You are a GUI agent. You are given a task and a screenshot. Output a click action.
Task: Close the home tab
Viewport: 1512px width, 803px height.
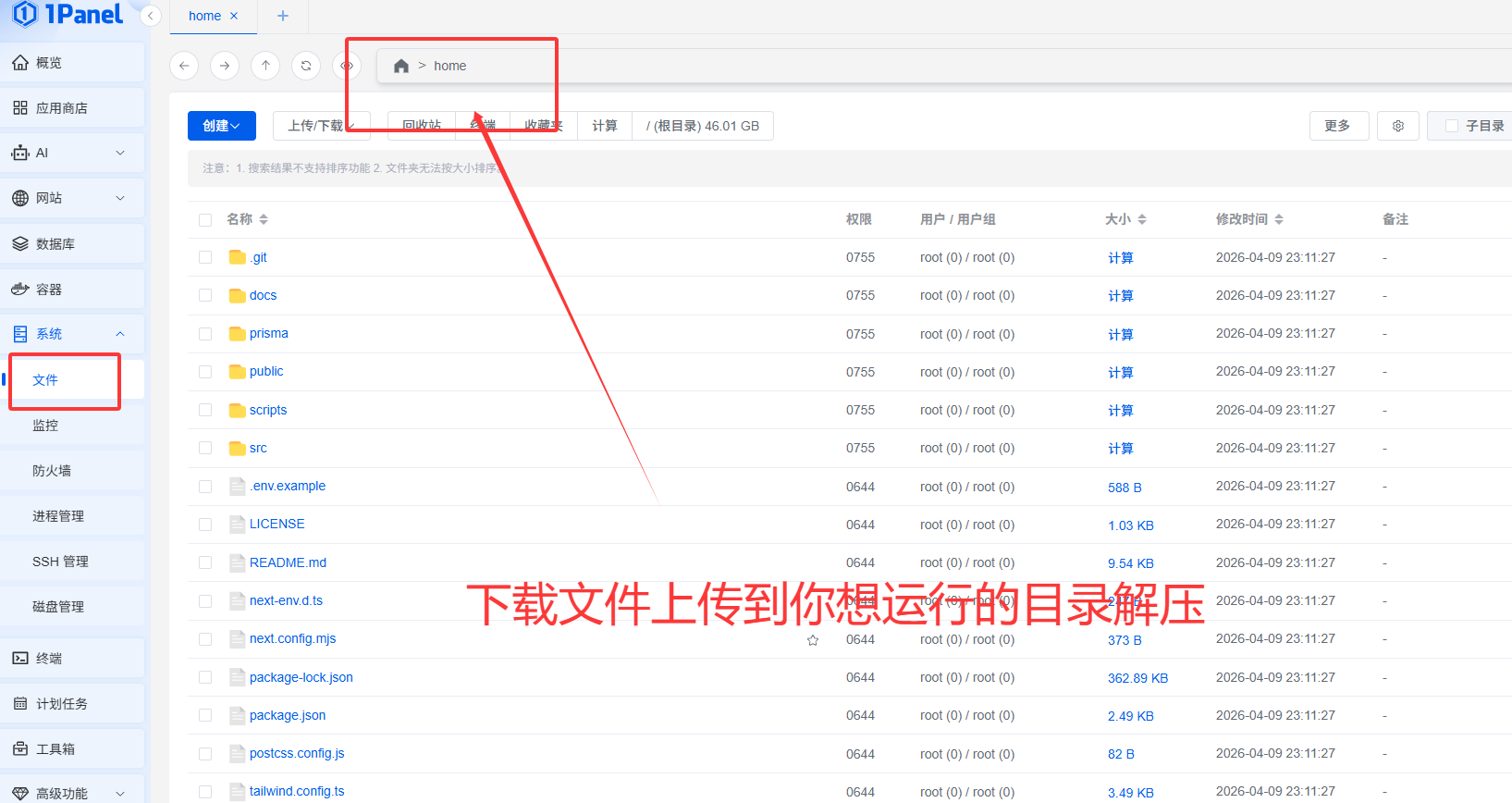coord(234,16)
